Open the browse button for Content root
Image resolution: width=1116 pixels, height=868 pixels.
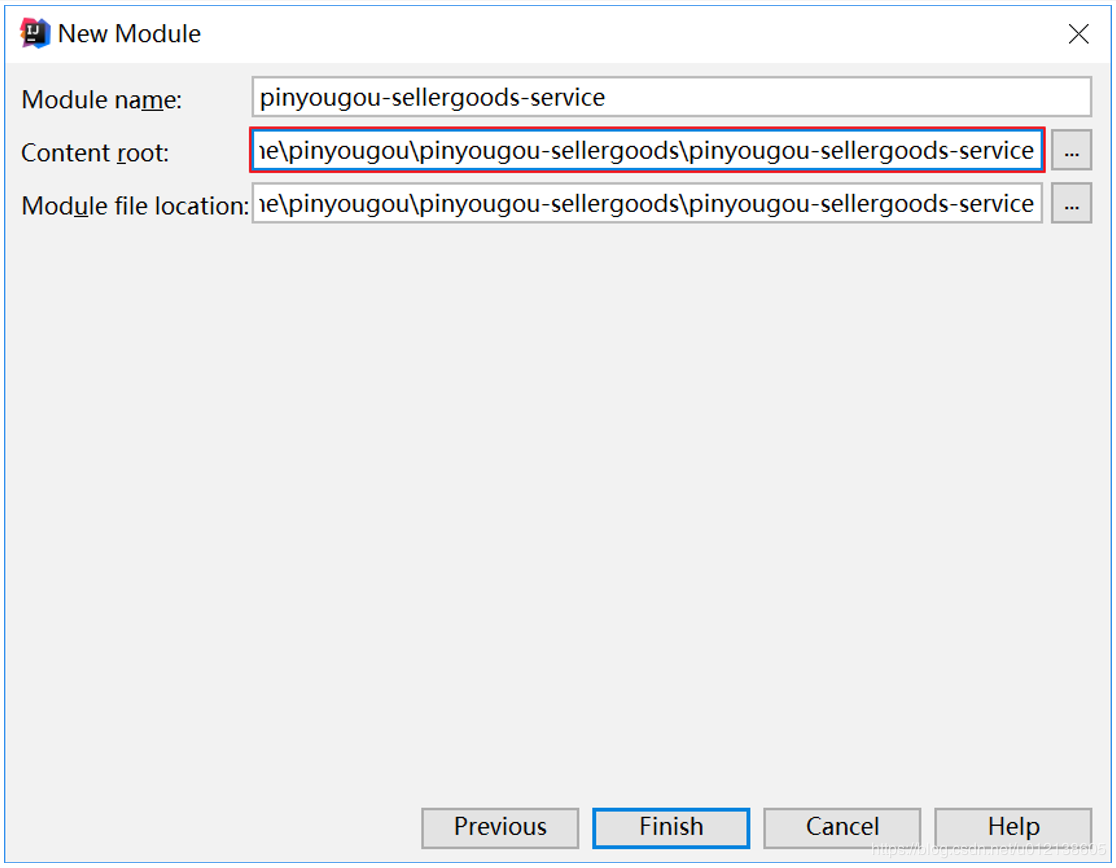1071,151
